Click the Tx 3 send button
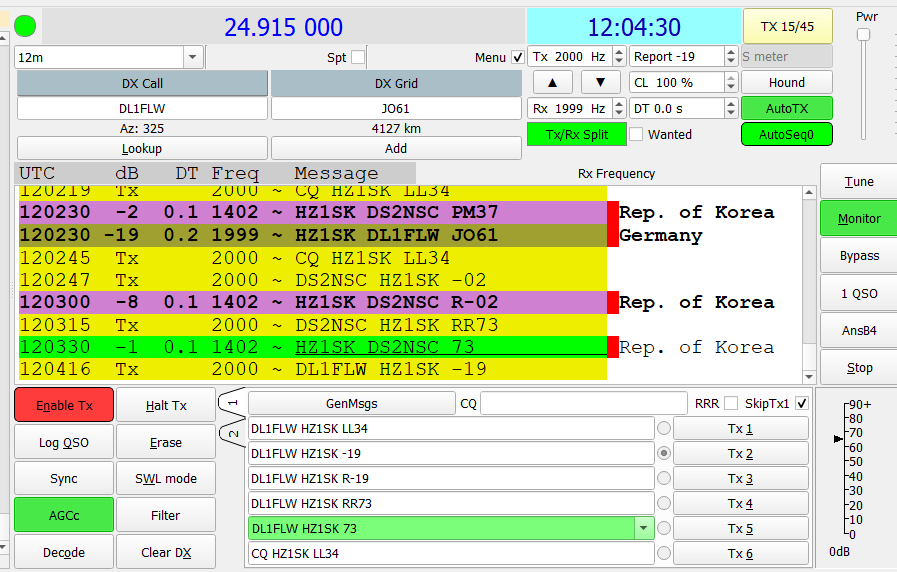The width and height of the screenshot is (897, 572). click(x=741, y=478)
